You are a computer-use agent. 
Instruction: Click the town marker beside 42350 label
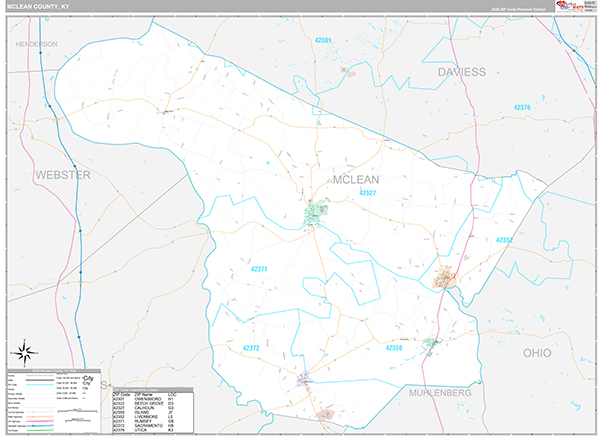coord(430,344)
